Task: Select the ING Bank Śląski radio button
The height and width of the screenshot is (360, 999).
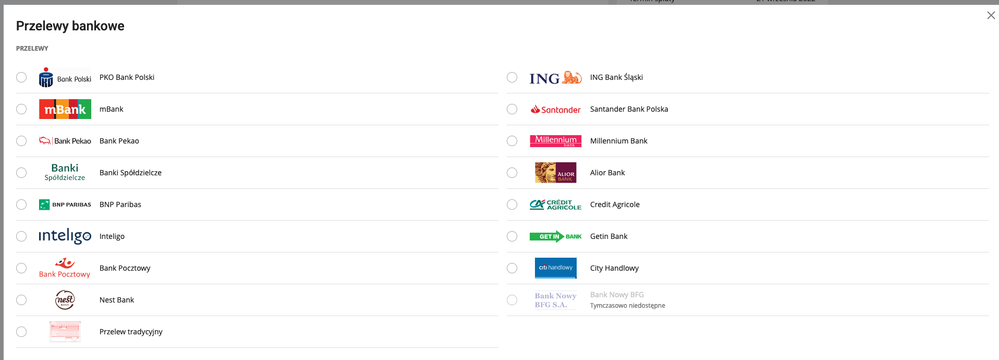Action: click(x=512, y=77)
